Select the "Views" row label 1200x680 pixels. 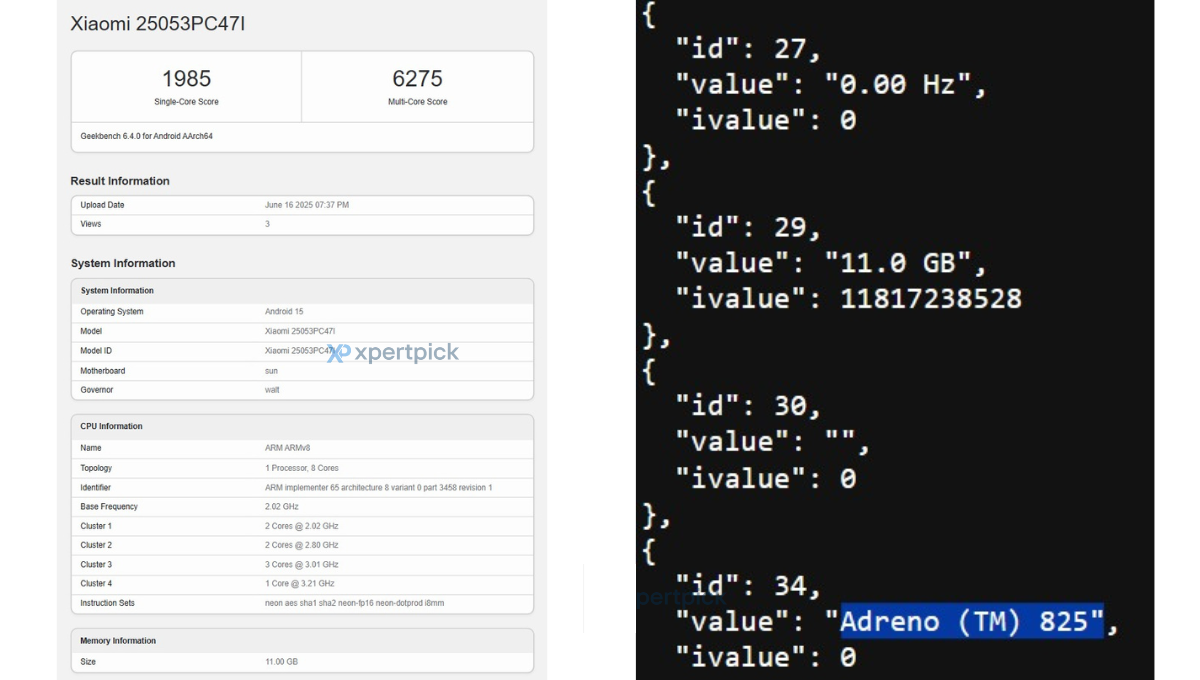click(x=91, y=224)
